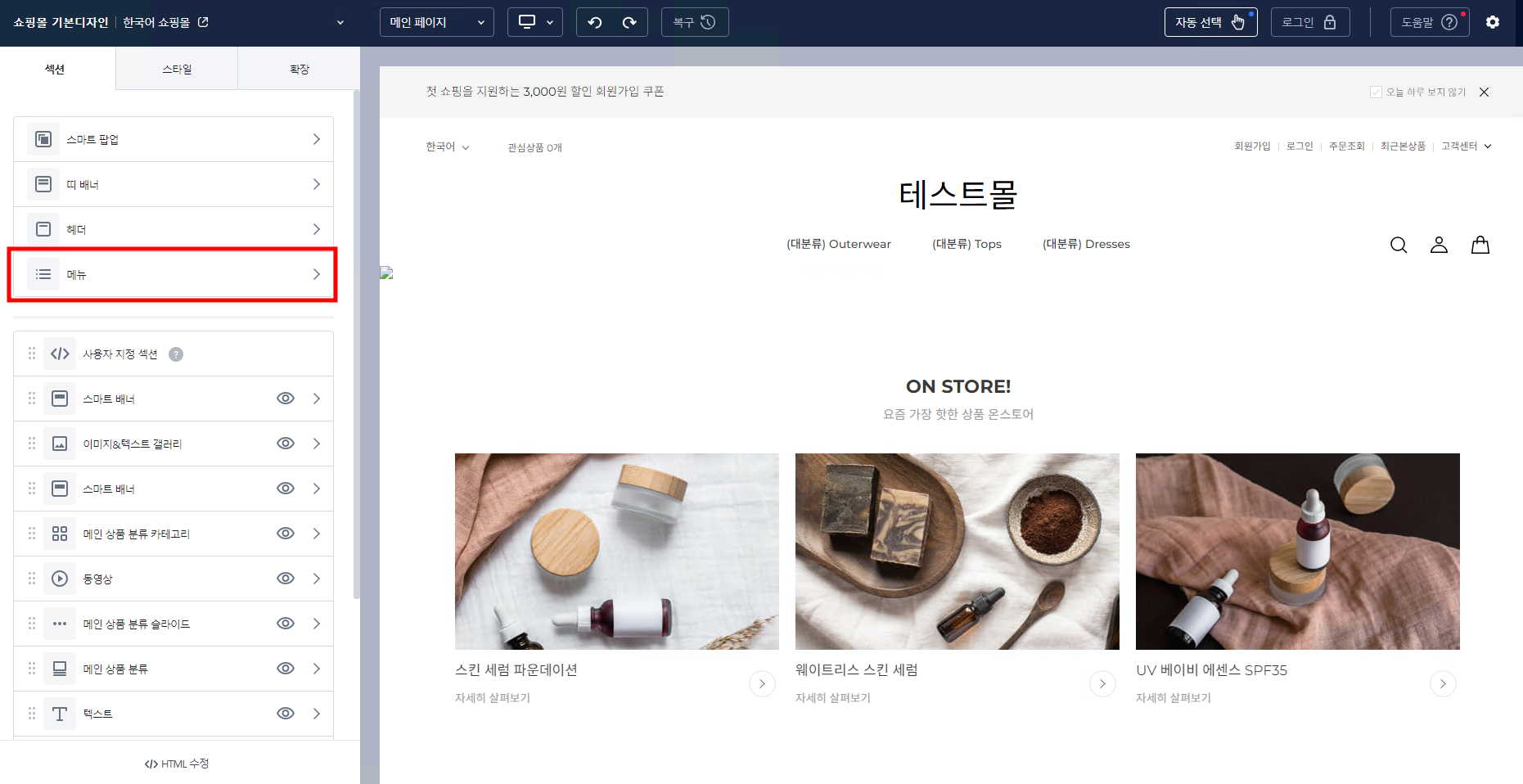Open the 메인 페이지 page dropdown
This screenshot has height=784, width=1523.
click(x=437, y=22)
